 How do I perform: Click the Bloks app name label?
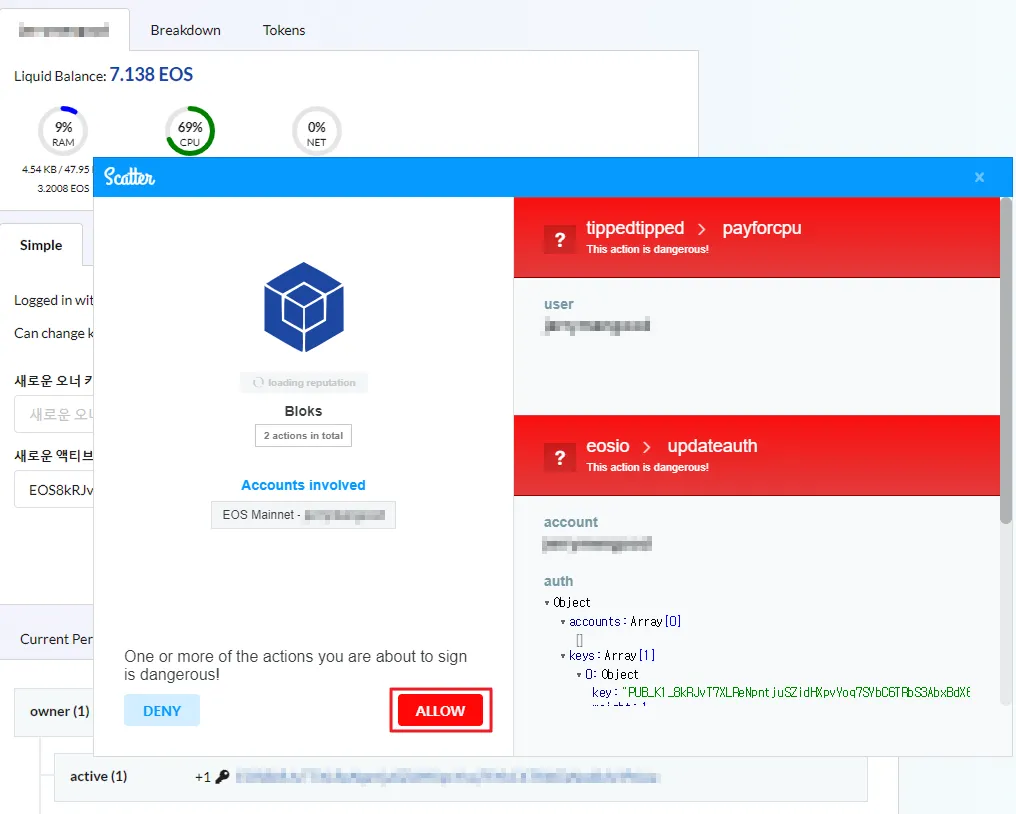point(303,411)
